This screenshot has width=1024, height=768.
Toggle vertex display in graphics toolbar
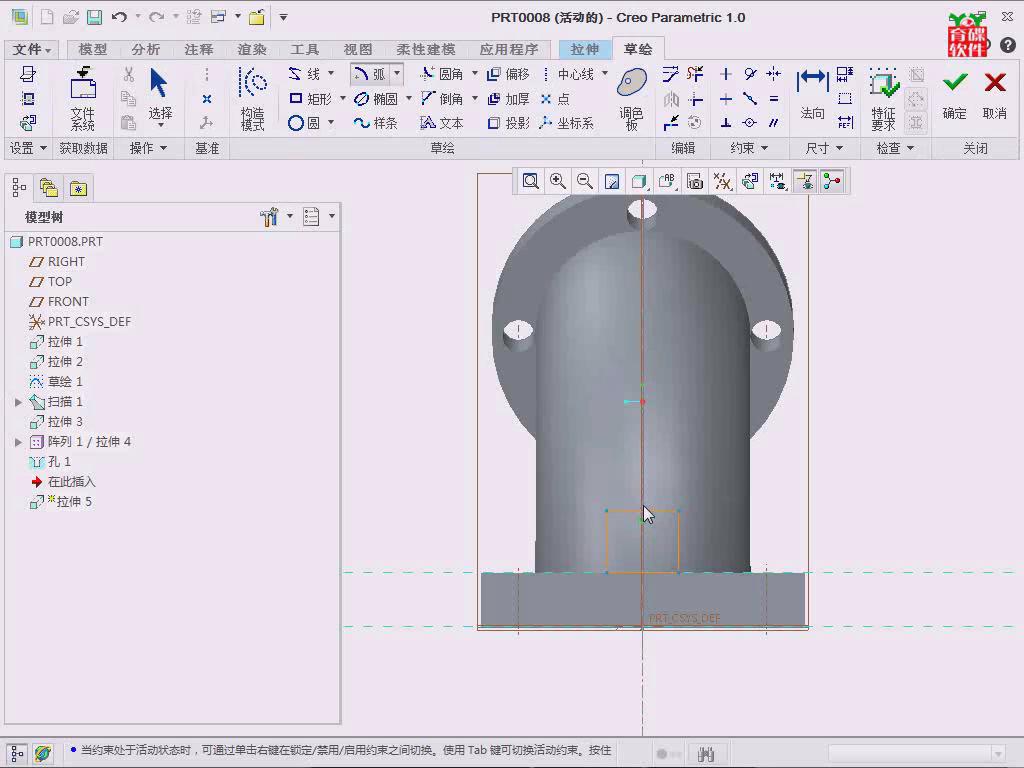(832, 182)
